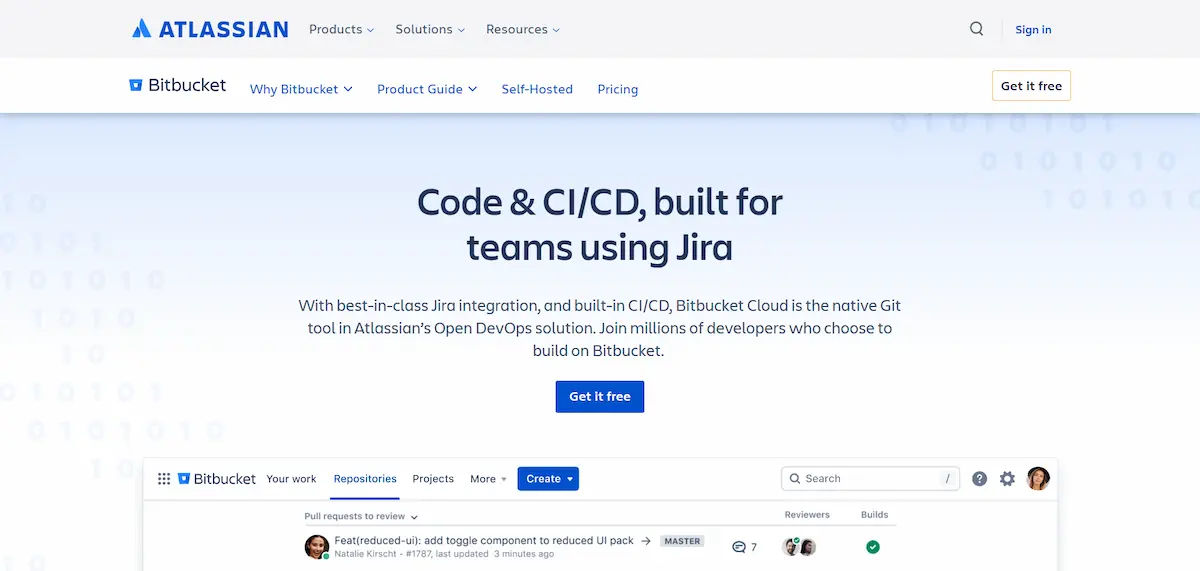Open the app switcher grid icon
Screen dimensions: 1200x571
pos(164,479)
